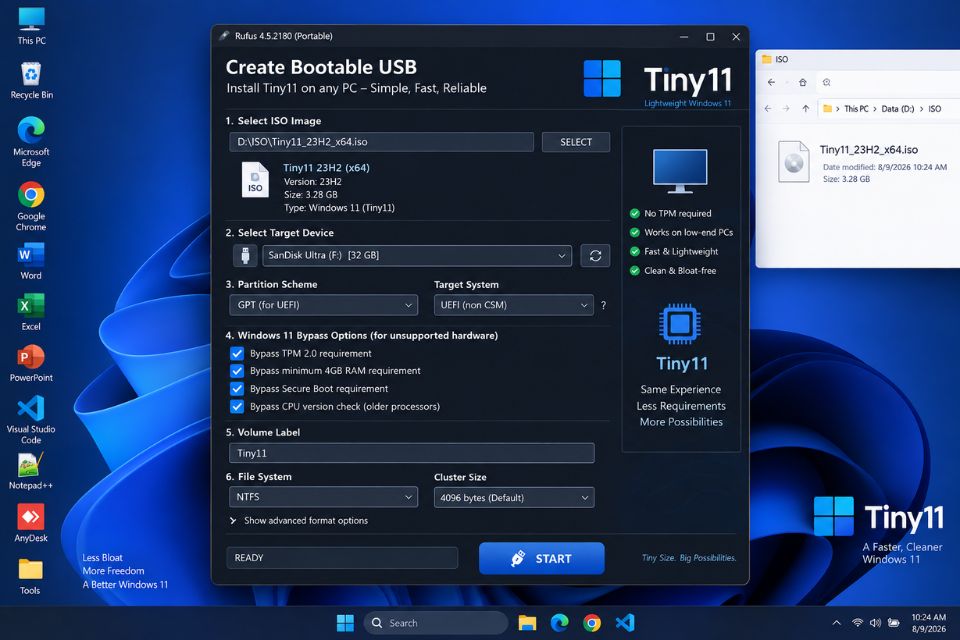Viewport: 960px width, 640px height.
Task: Show hidden tray icons chevron
Action: coord(836,623)
